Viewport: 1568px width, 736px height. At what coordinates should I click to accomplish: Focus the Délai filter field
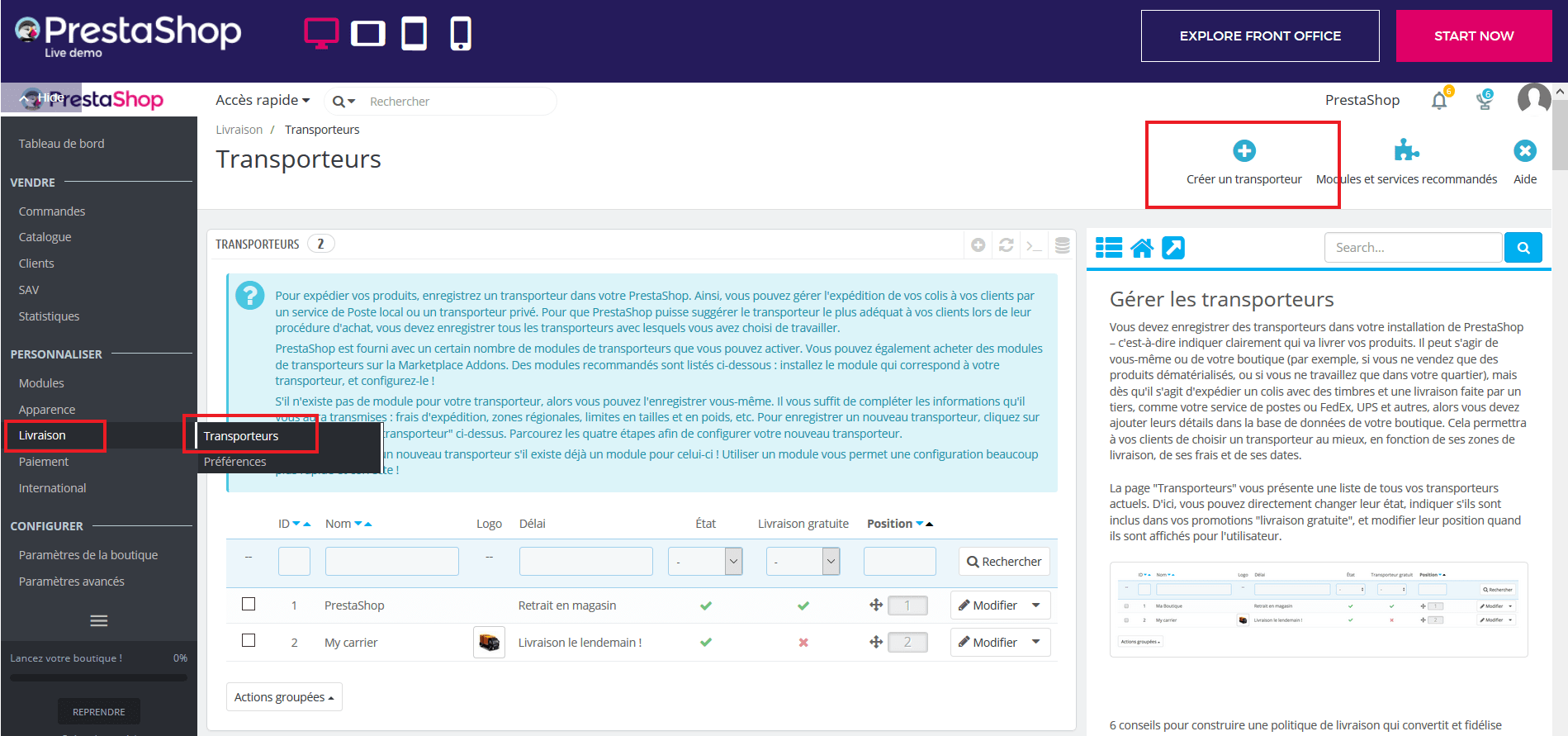pyautogui.click(x=586, y=562)
